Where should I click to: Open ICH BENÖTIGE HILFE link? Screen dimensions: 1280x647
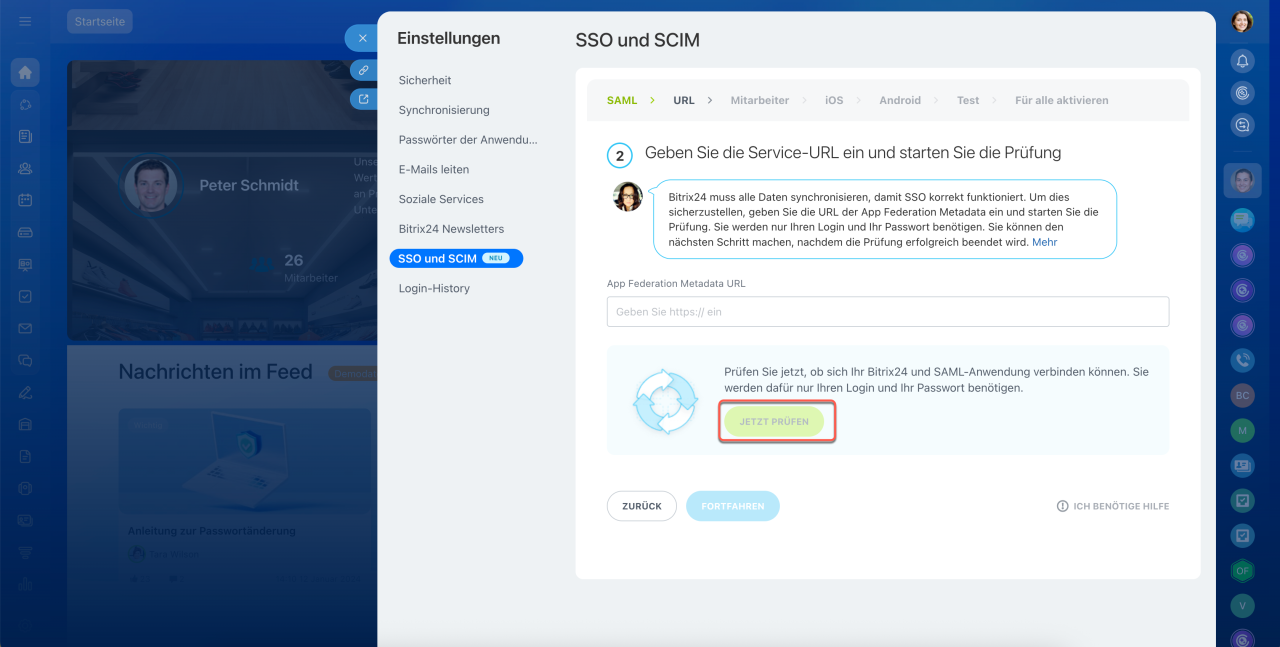coord(1113,506)
